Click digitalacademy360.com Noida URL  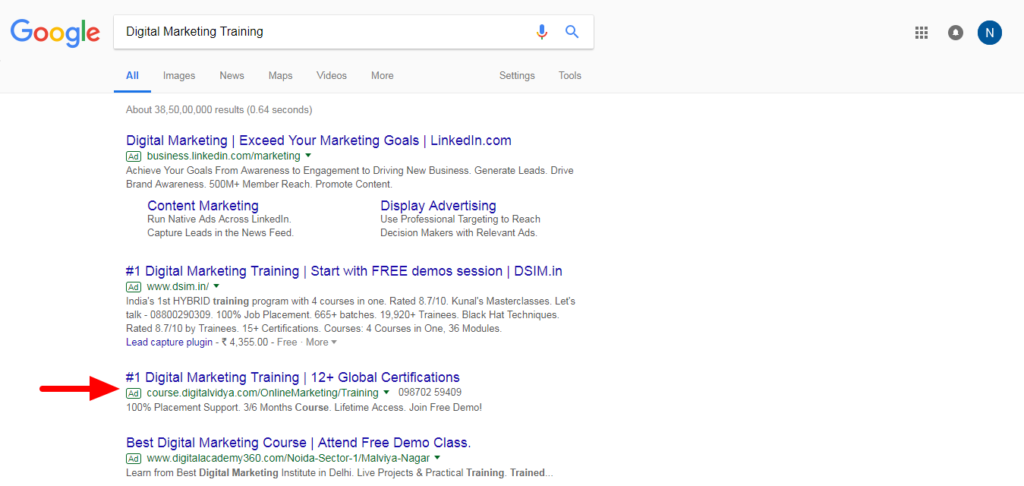(x=287, y=458)
